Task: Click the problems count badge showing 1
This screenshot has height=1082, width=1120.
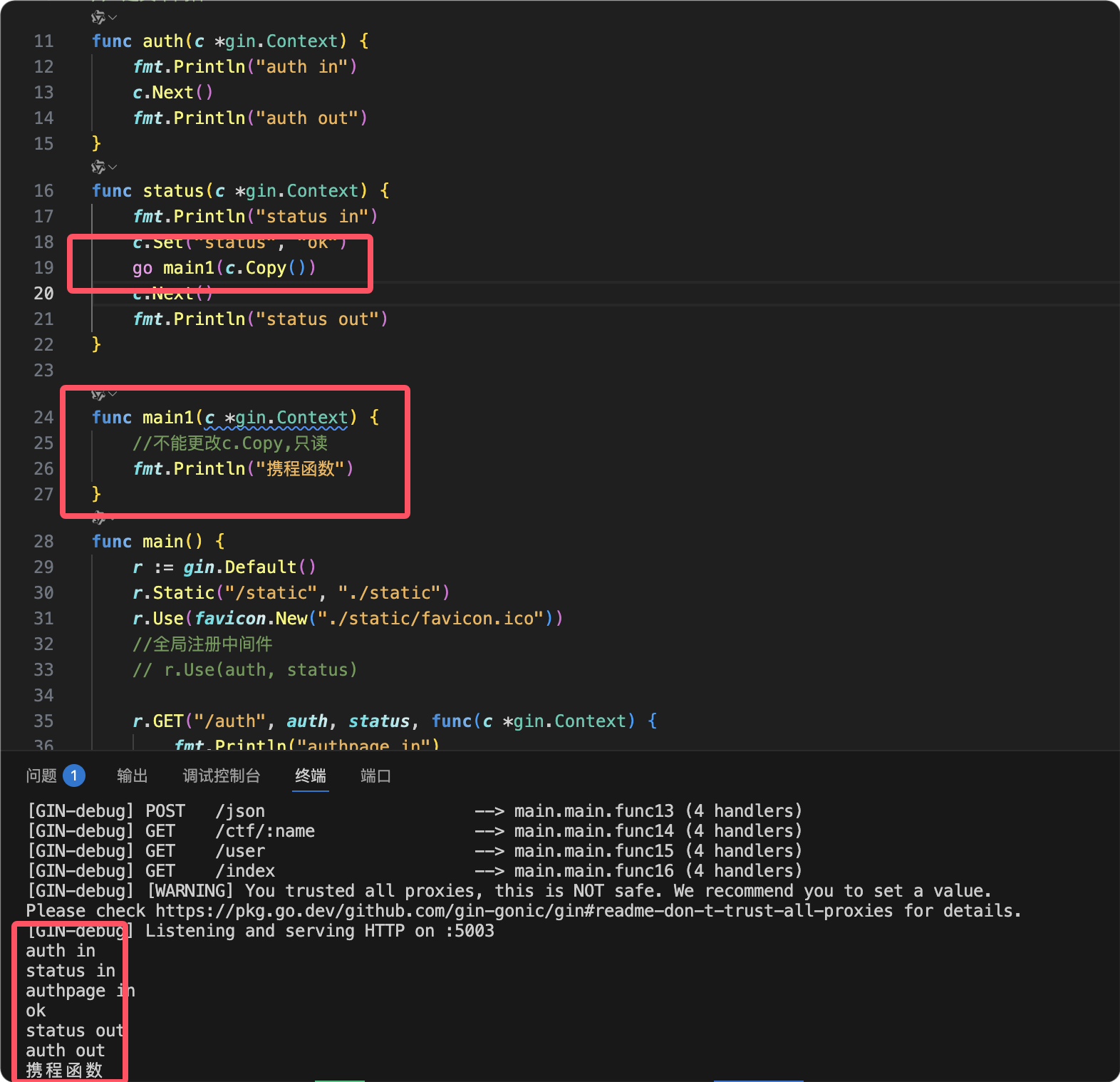Action: pyautogui.click(x=73, y=776)
